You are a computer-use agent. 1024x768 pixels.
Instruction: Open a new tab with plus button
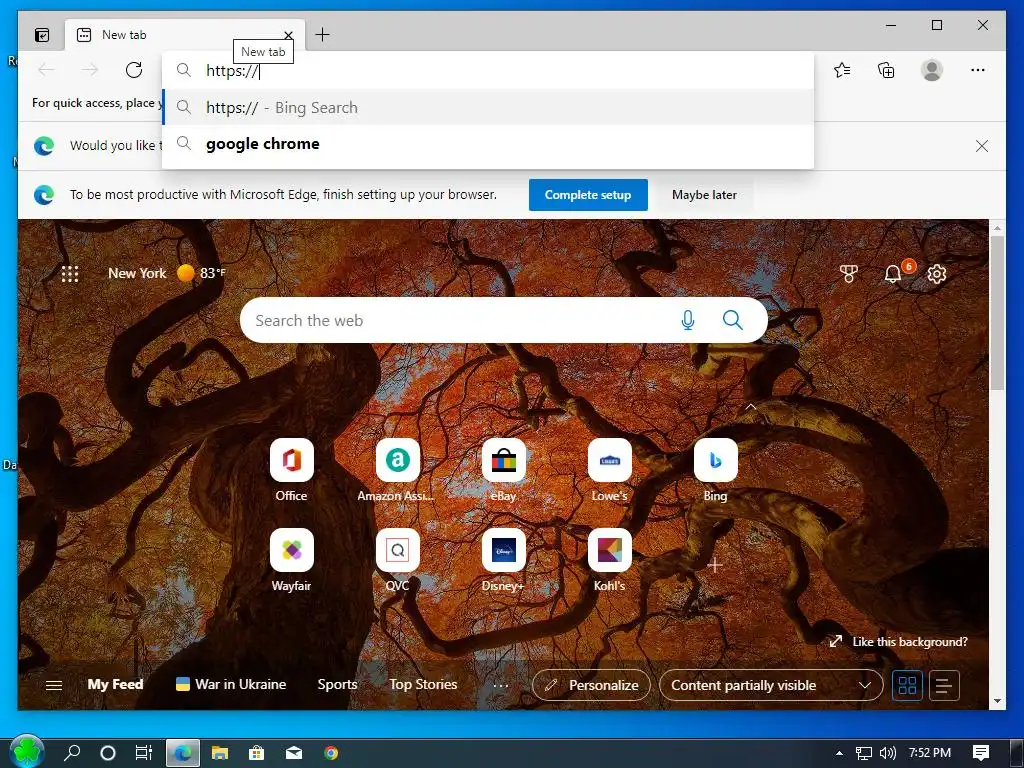tap(323, 35)
